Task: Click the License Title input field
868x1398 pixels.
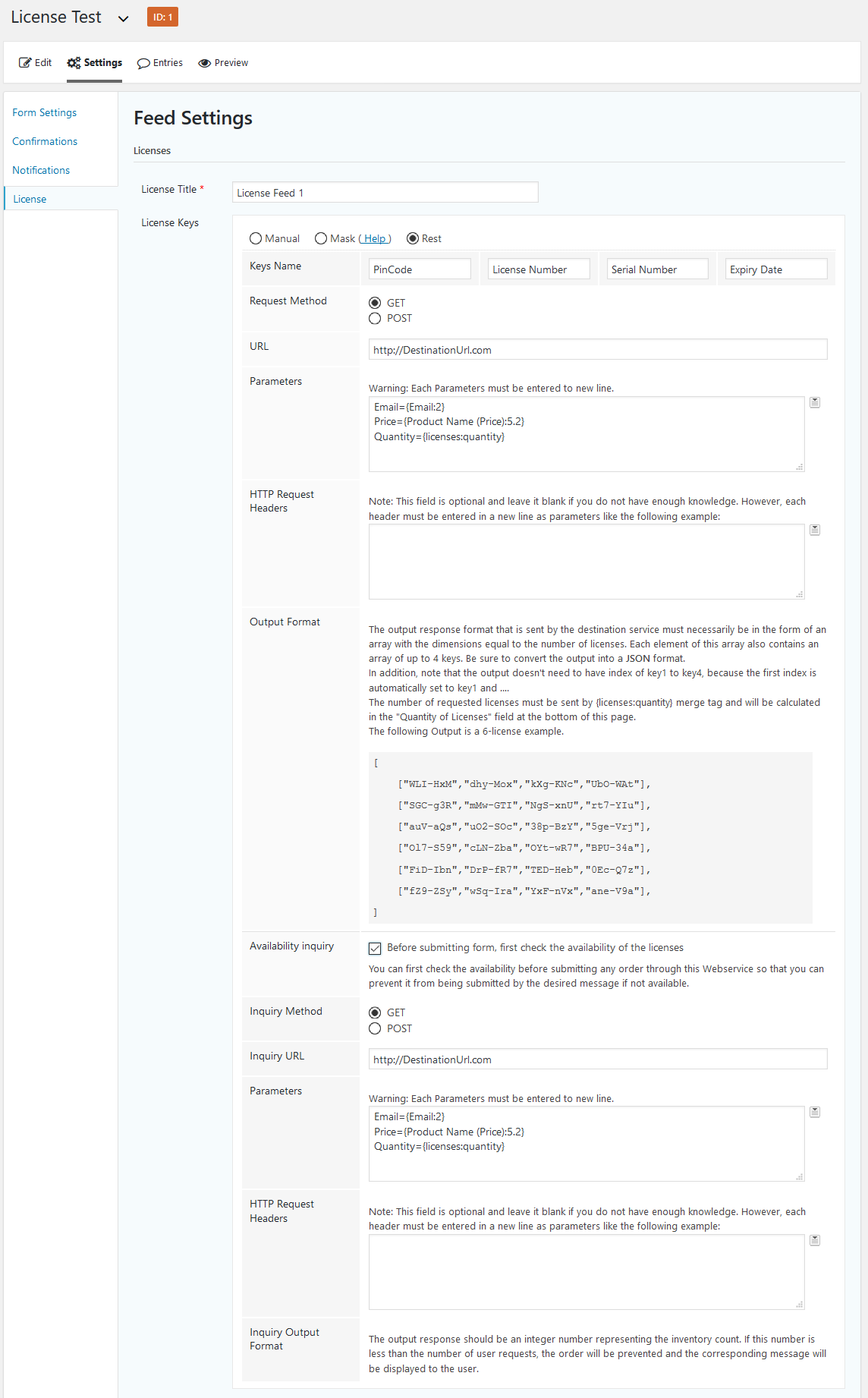Action: [x=385, y=193]
